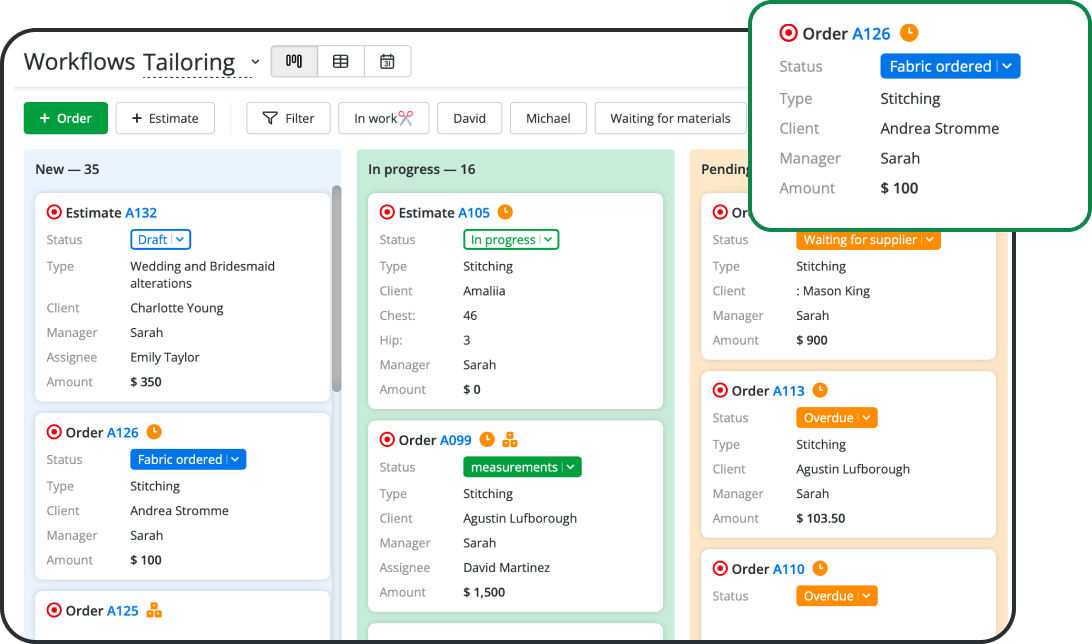Screen dimensions: 1092x644
Task: Select the table view icon
Action: (x=340, y=61)
